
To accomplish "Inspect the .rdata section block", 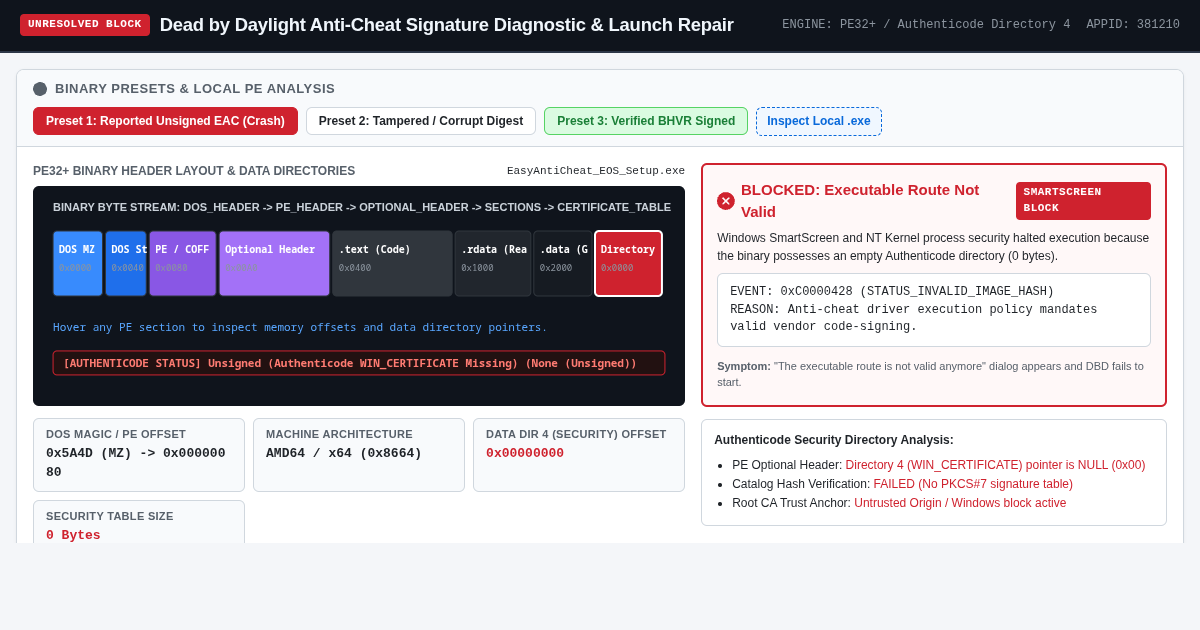I will pos(493,263).
